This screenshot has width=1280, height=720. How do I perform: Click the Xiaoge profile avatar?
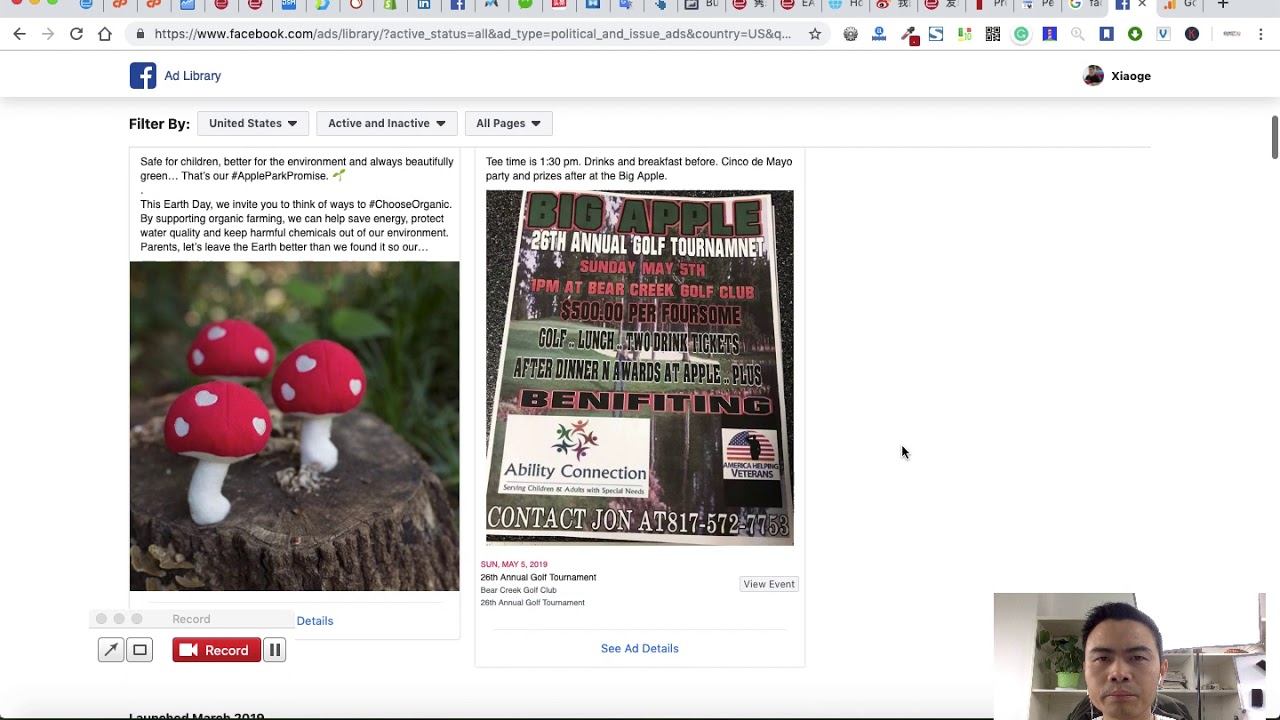1093,76
